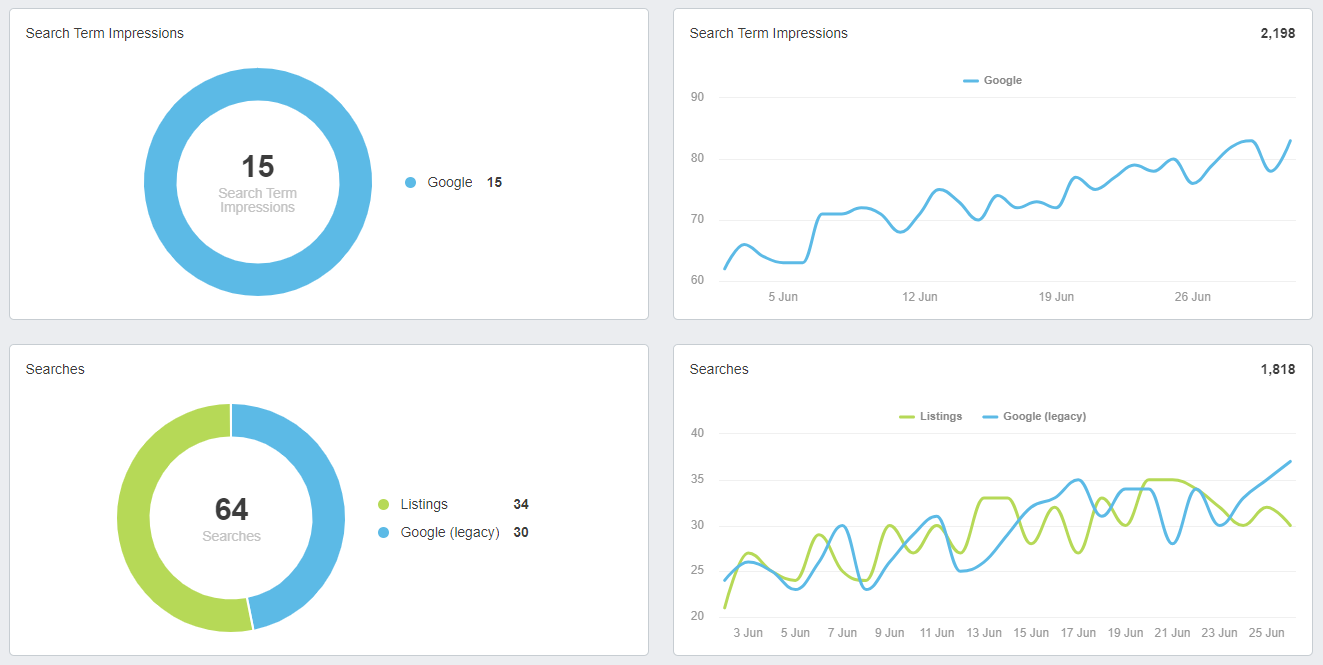Click the 2,198 total on the impressions line chart
The image size is (1323, 665).
(x=1277, y=33)
